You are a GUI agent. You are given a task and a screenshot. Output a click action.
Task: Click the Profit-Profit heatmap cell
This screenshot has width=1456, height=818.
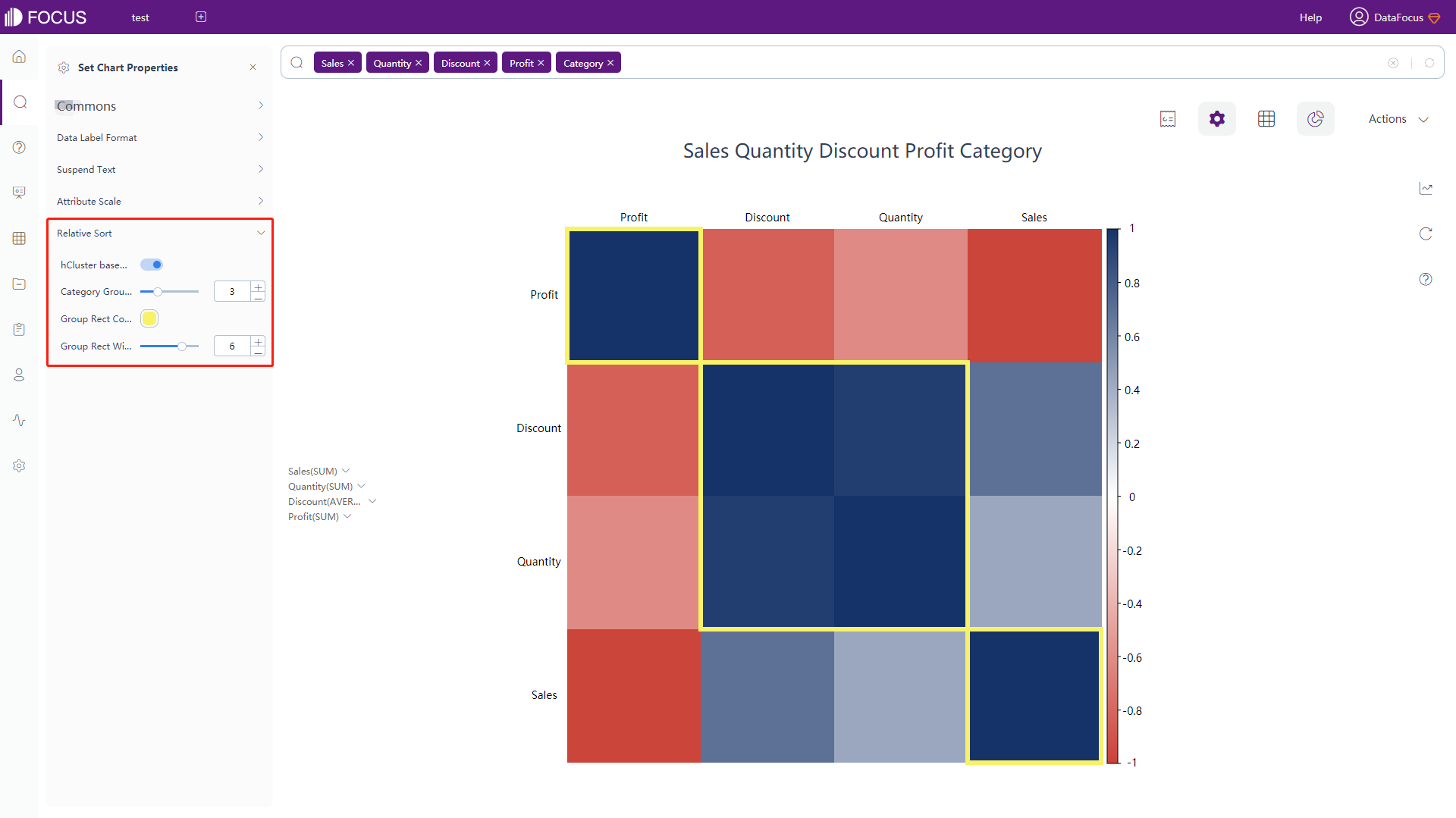[x=634, y=296]
